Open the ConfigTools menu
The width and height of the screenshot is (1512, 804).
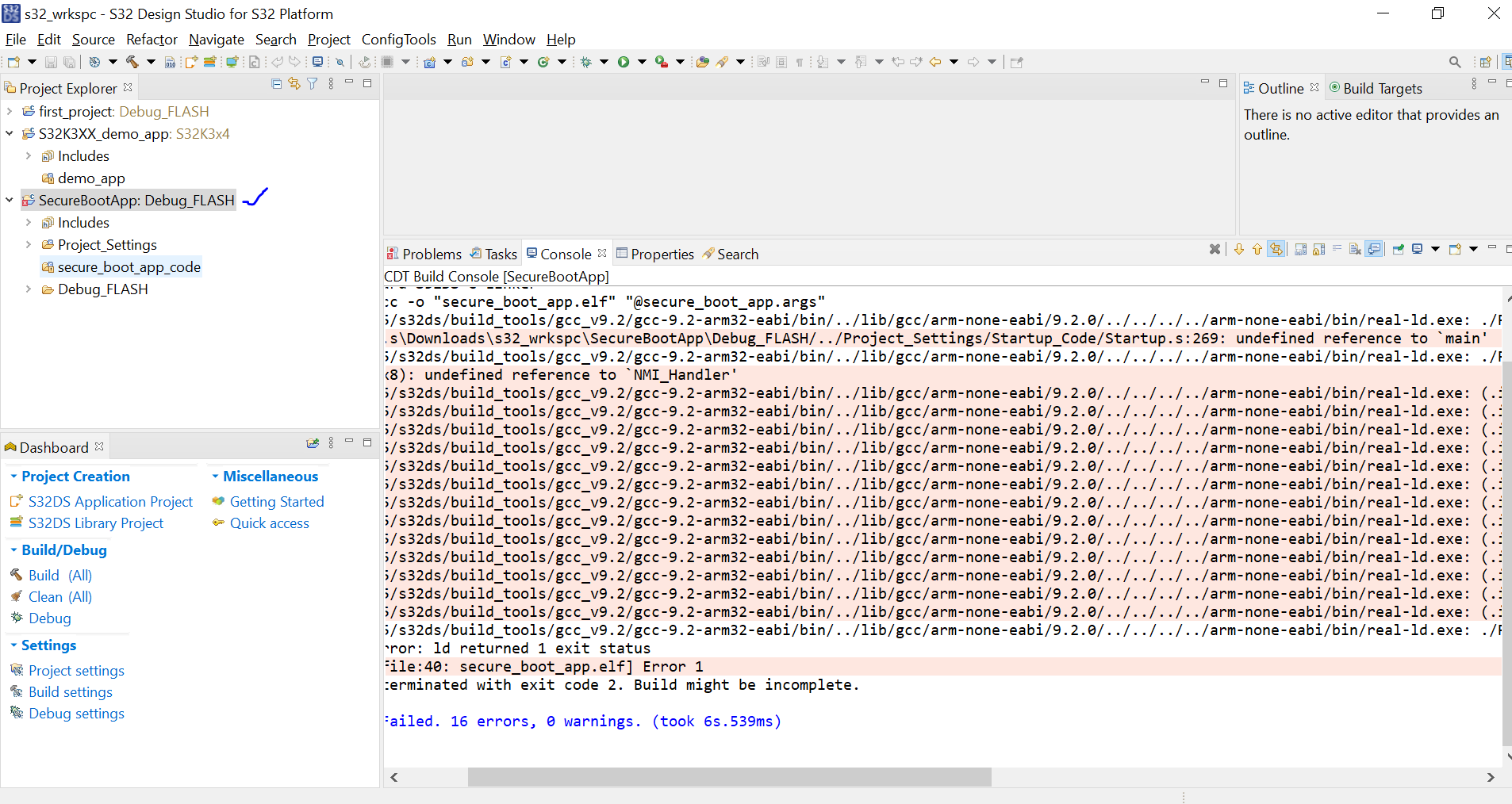click(x=398, y=39)
